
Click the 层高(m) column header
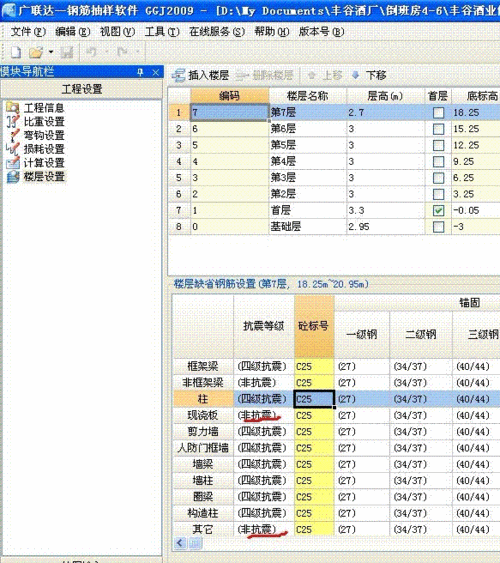point(385,96)
